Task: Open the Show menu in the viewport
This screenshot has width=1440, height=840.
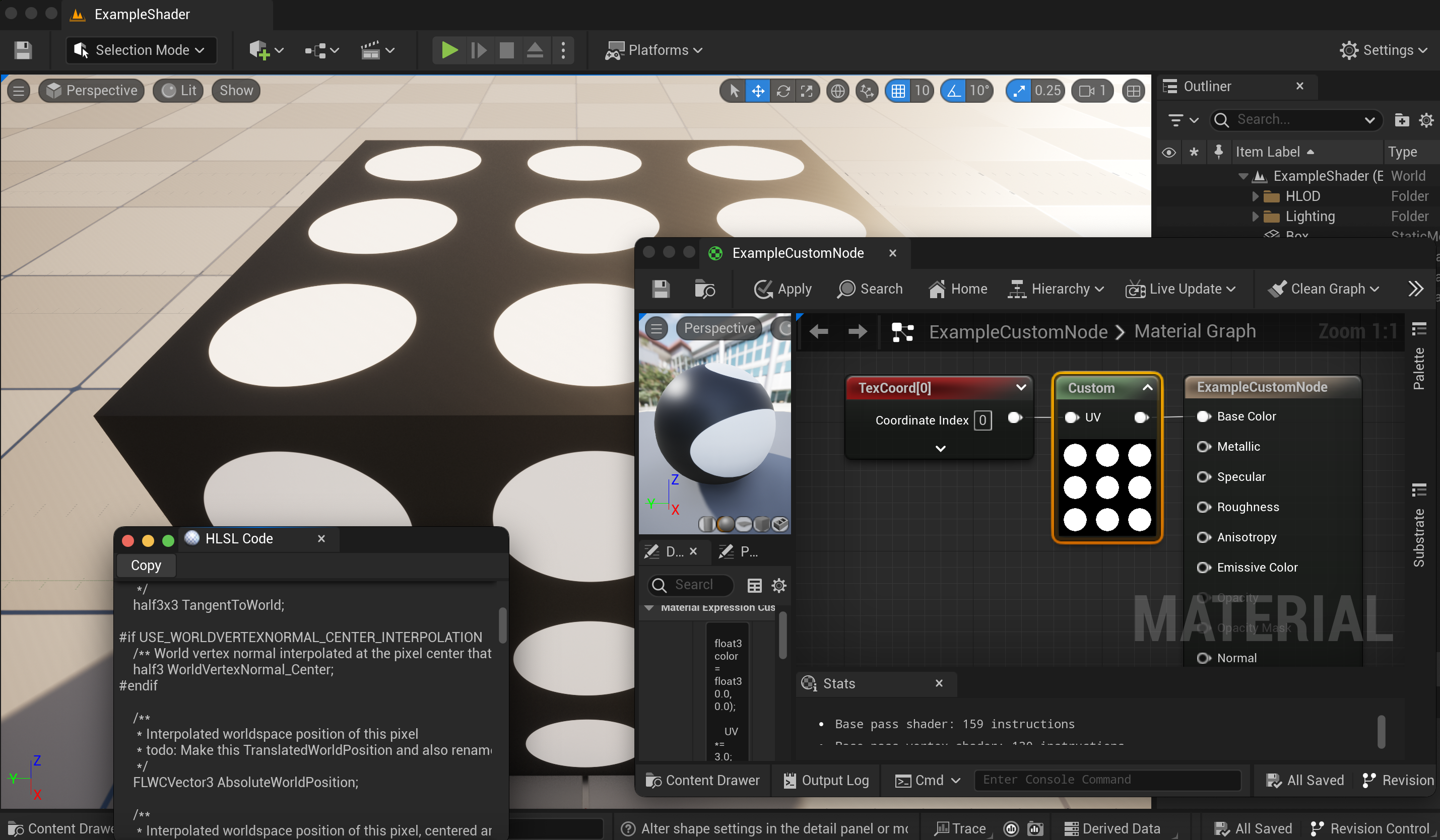Action: pyautogui.click(x=235, y=90)
